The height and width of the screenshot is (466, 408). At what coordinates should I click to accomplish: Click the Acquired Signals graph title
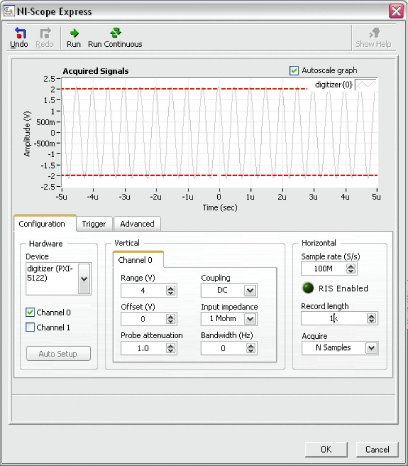[96, 71]
